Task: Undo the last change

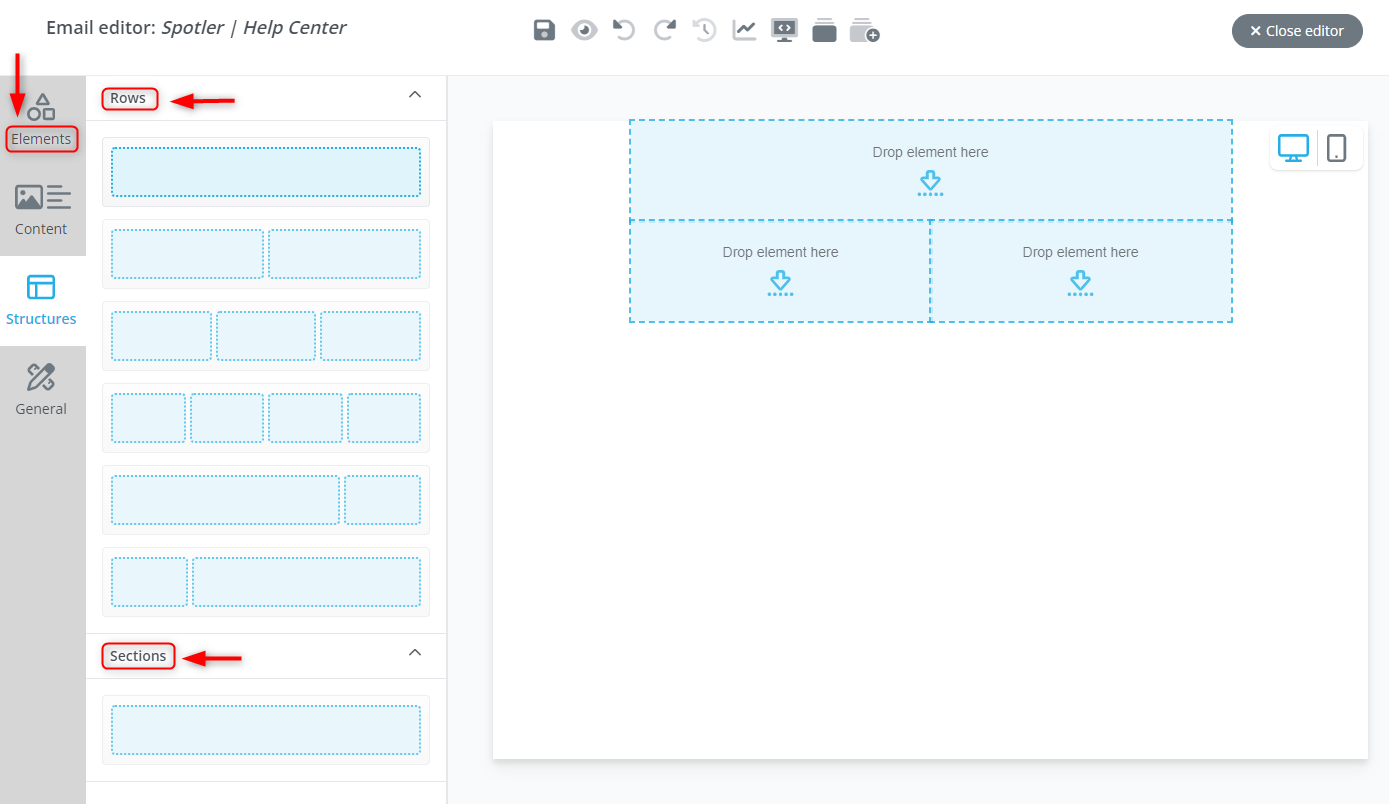Action: coord(623,30)
